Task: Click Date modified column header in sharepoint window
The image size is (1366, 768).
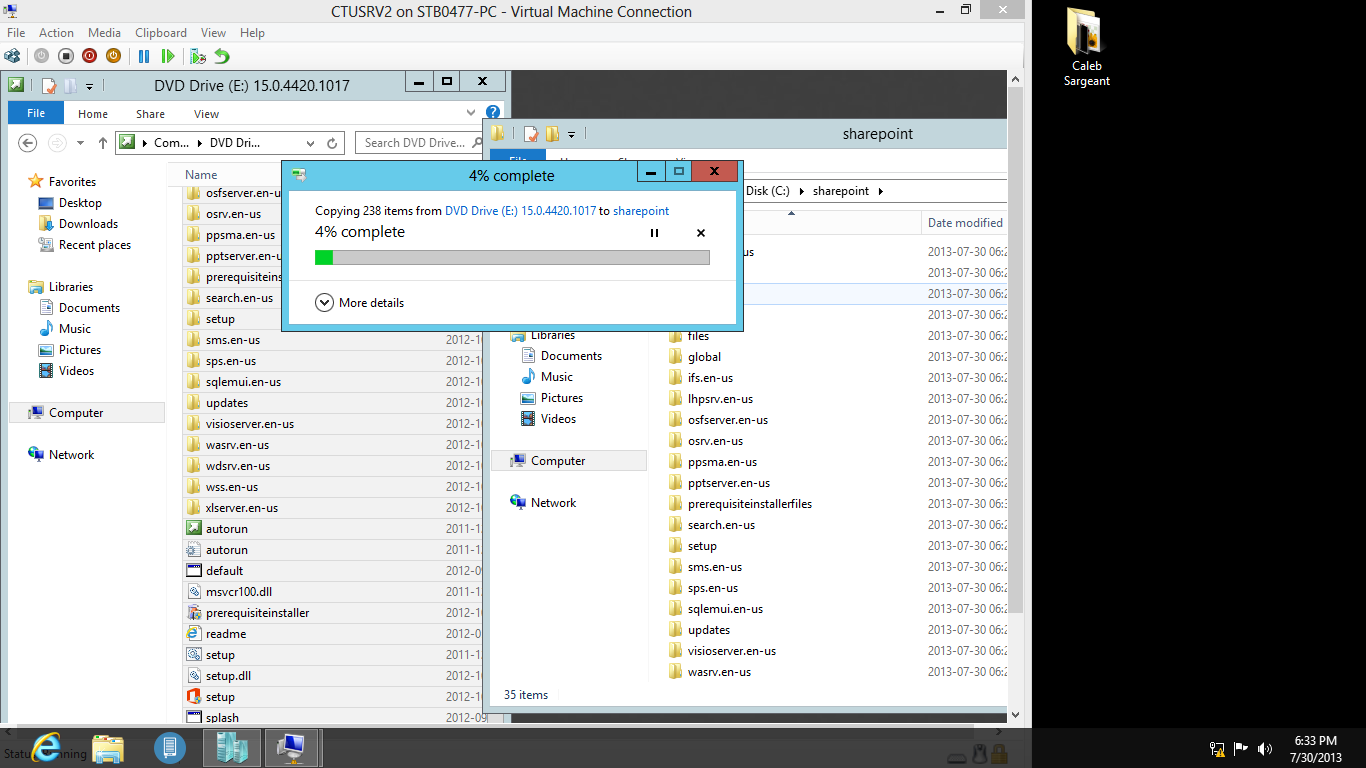Action: coord(965,223)
